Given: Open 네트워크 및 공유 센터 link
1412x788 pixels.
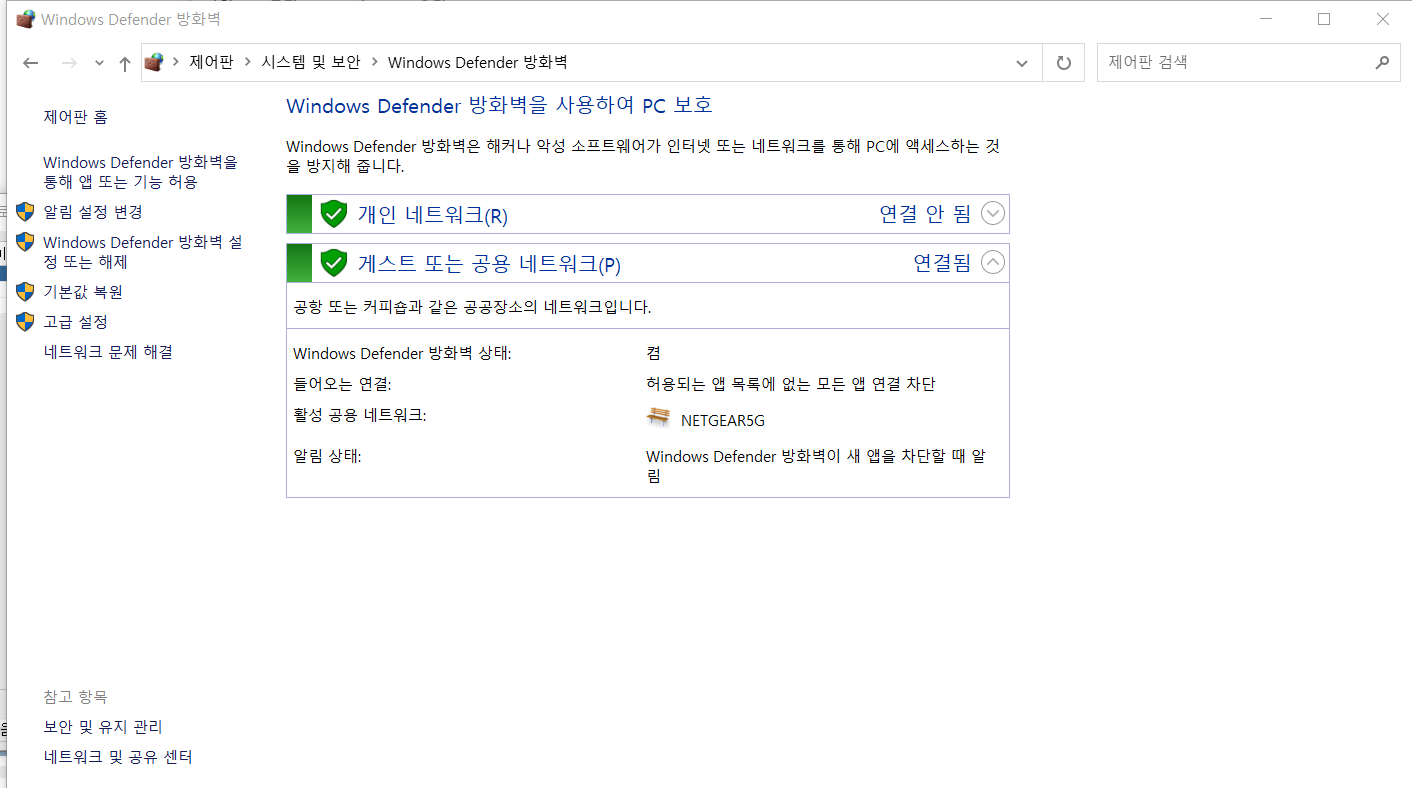Looking at the screenshot, I should 118,757.
